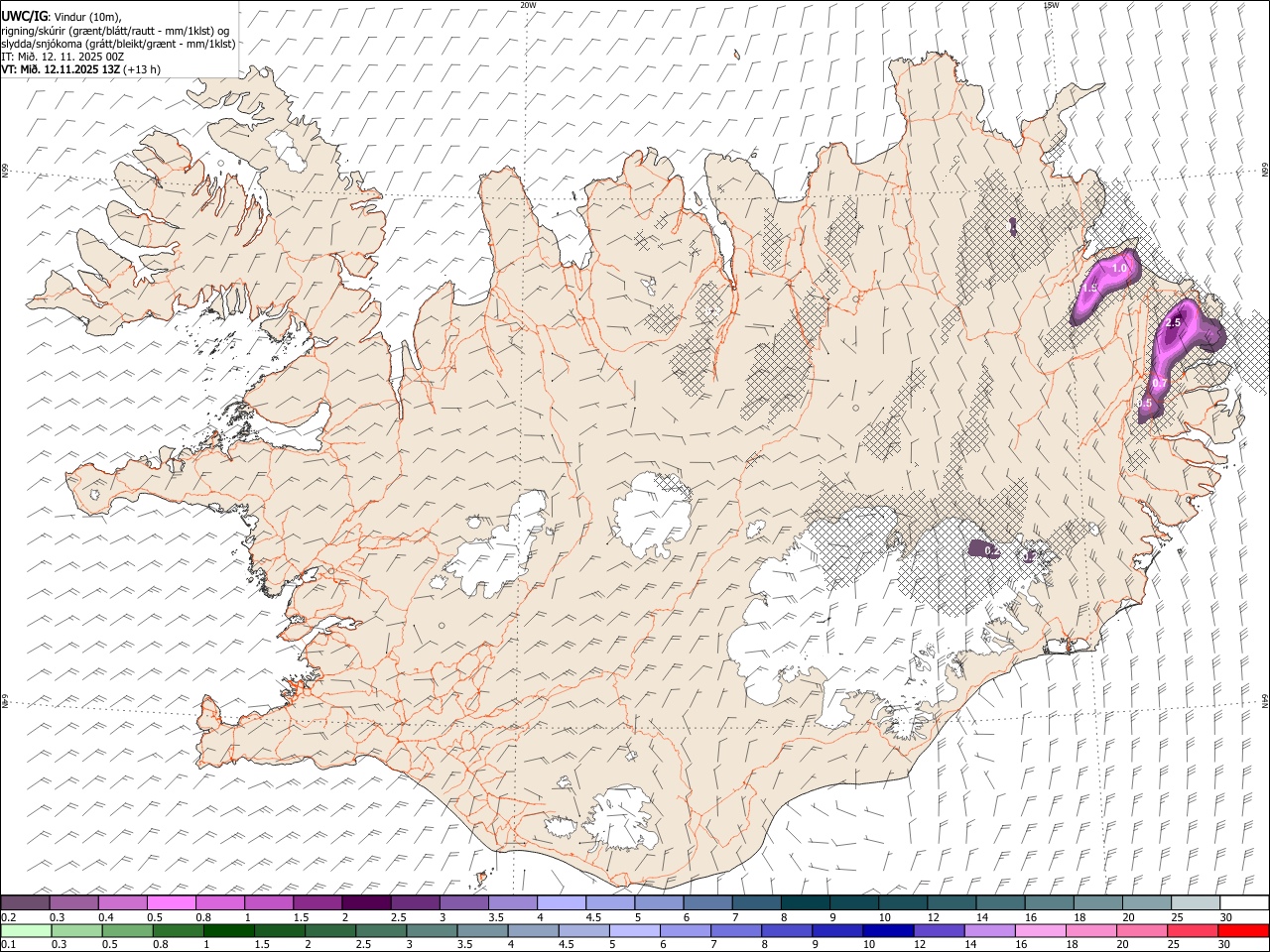Select the 15W longitude label at top edge
This screenshot has height=952, width=1270.
pos(1051,5)
